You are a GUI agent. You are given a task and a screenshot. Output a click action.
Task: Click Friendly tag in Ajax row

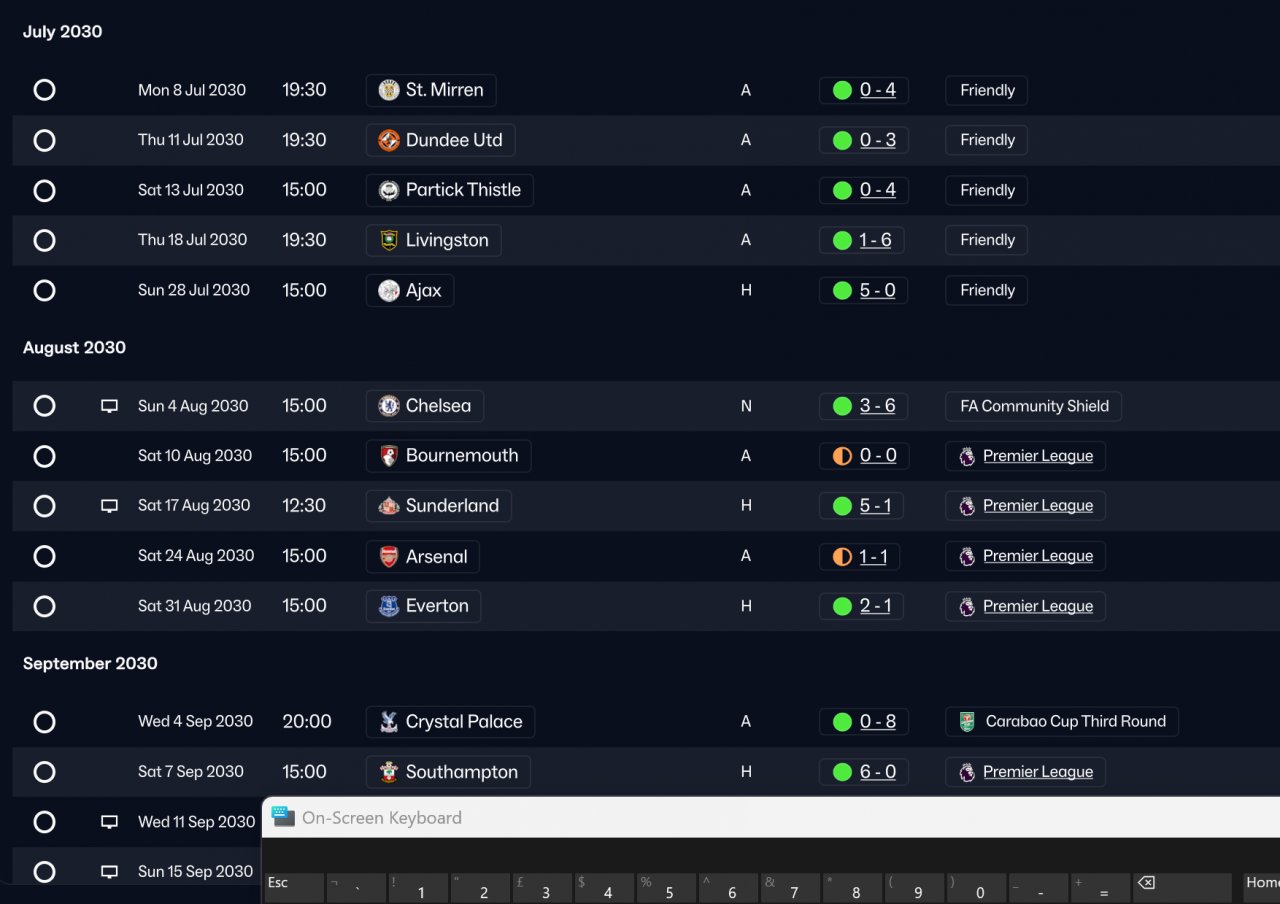pyautogui.click(x=987, y=291)
